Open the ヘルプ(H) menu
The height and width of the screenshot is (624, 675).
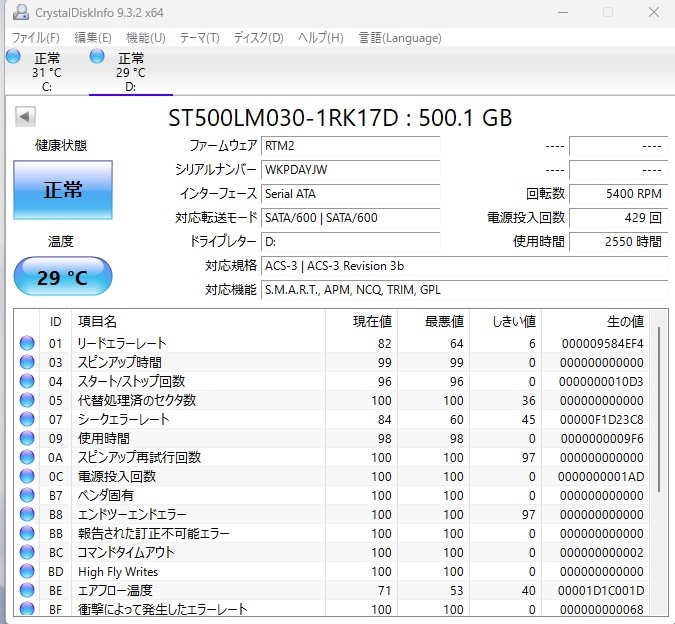[321, 38]
